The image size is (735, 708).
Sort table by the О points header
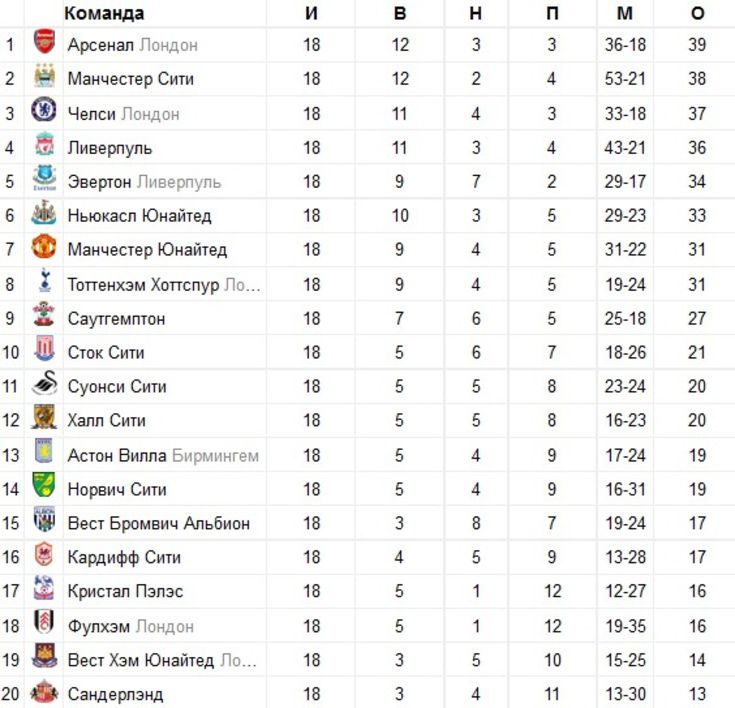698,13
